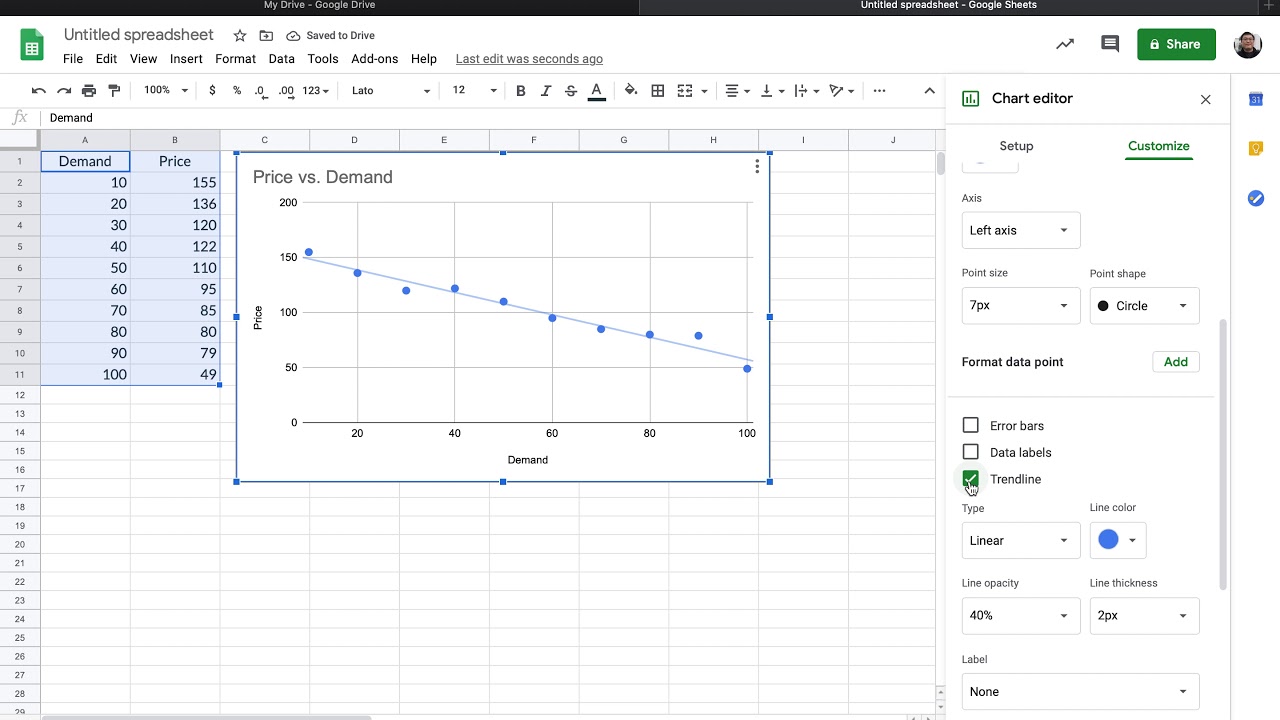Viewport: 1280px width, 720px height.
Task: Switch to Customize tab in Chart editor
Action: (1158, 146)
